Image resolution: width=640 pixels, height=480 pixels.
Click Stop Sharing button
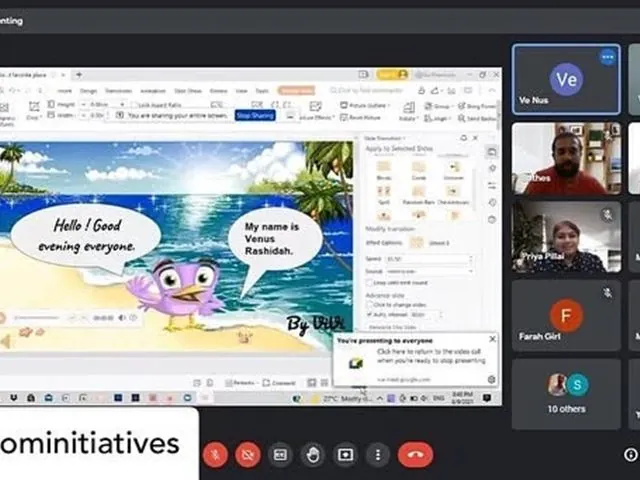pos(255,116)
